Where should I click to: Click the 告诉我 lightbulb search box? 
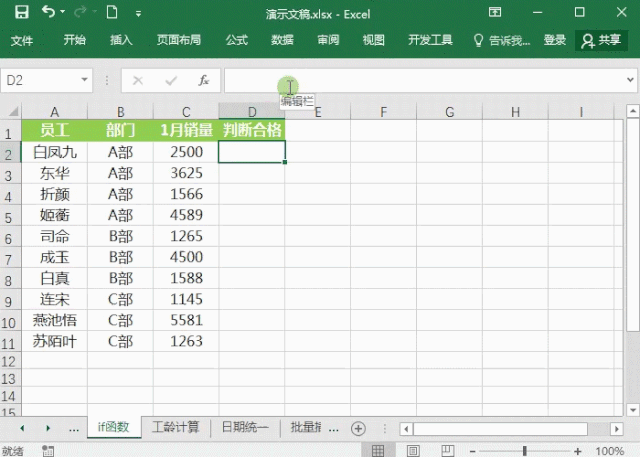click(x=502, y=40)
